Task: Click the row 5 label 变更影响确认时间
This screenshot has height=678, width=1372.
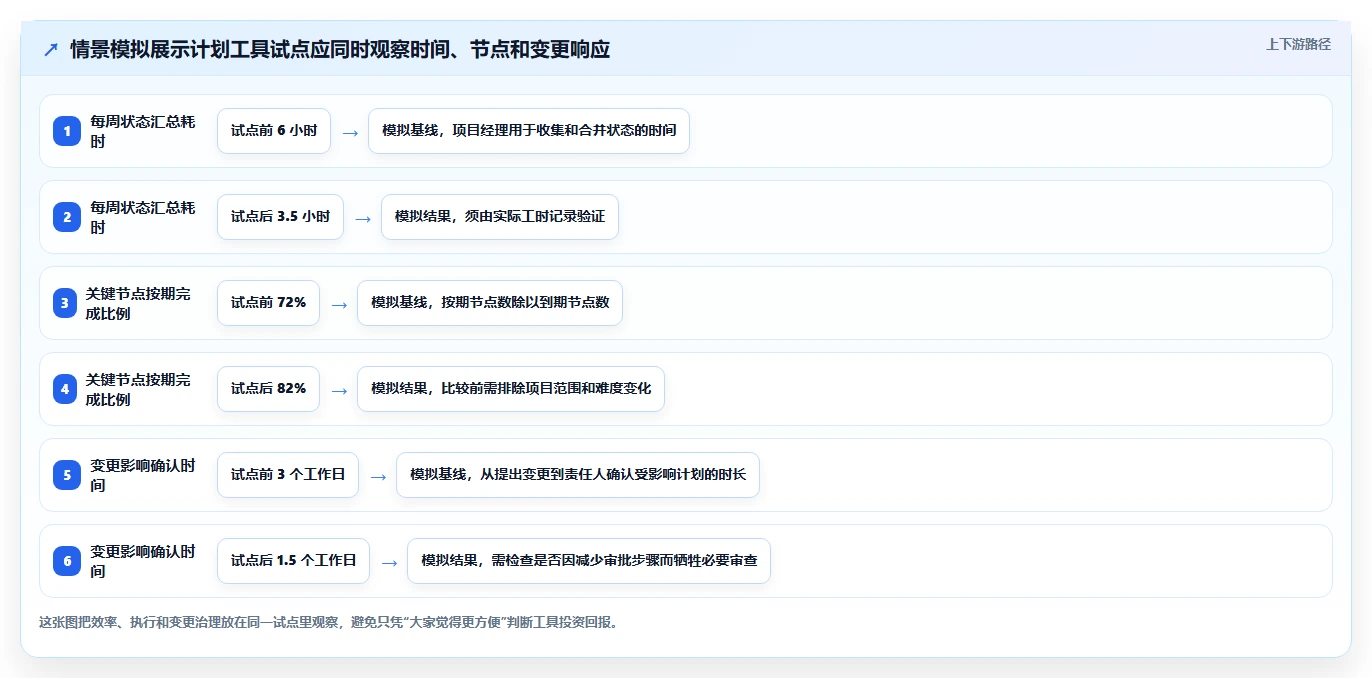Action: point(142,475)
